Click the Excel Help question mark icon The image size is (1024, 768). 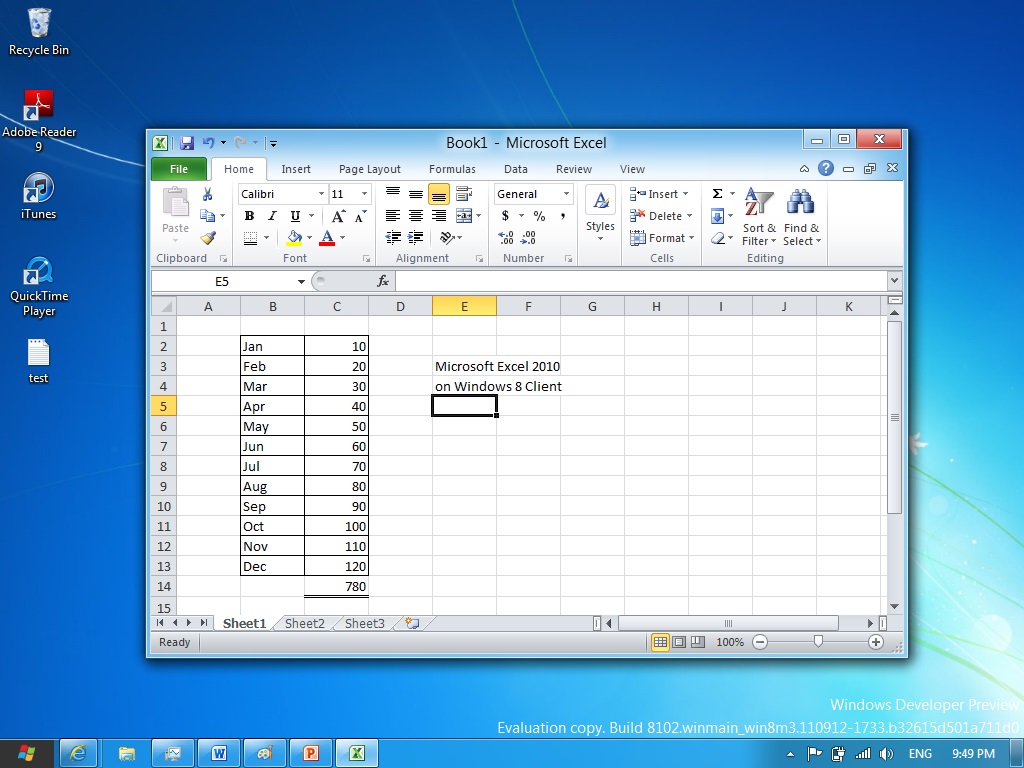tap(825, 168)
